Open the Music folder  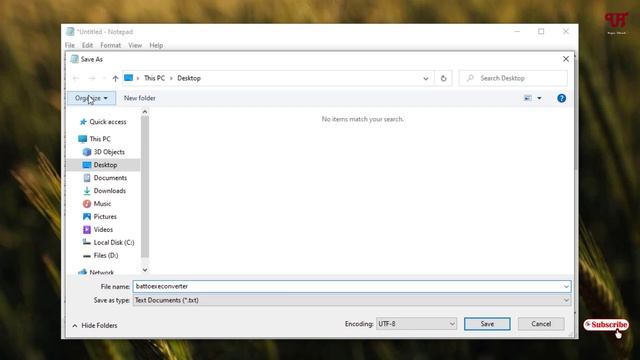coord(102,204)
